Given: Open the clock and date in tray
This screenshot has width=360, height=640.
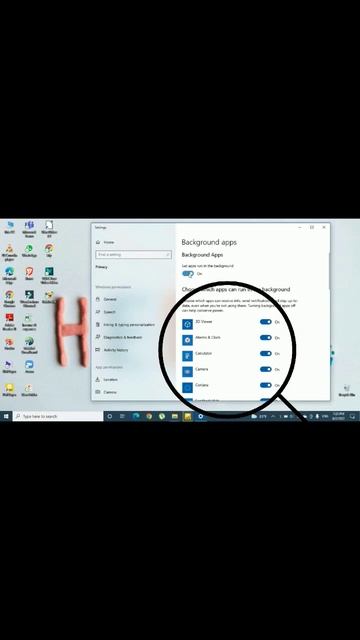Looking at the screenshot, I should (x=338, y=416).
